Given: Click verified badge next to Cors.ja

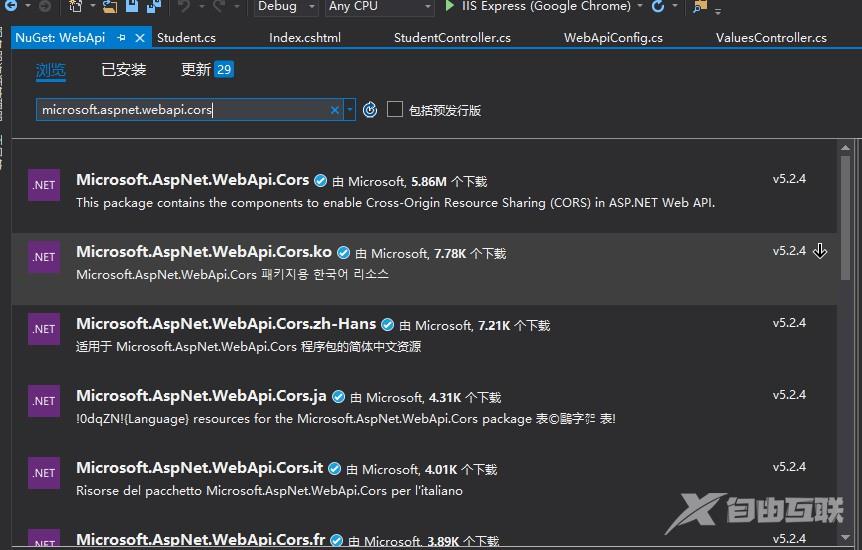Looking at the screenshot, I should [x=339, y=397].
